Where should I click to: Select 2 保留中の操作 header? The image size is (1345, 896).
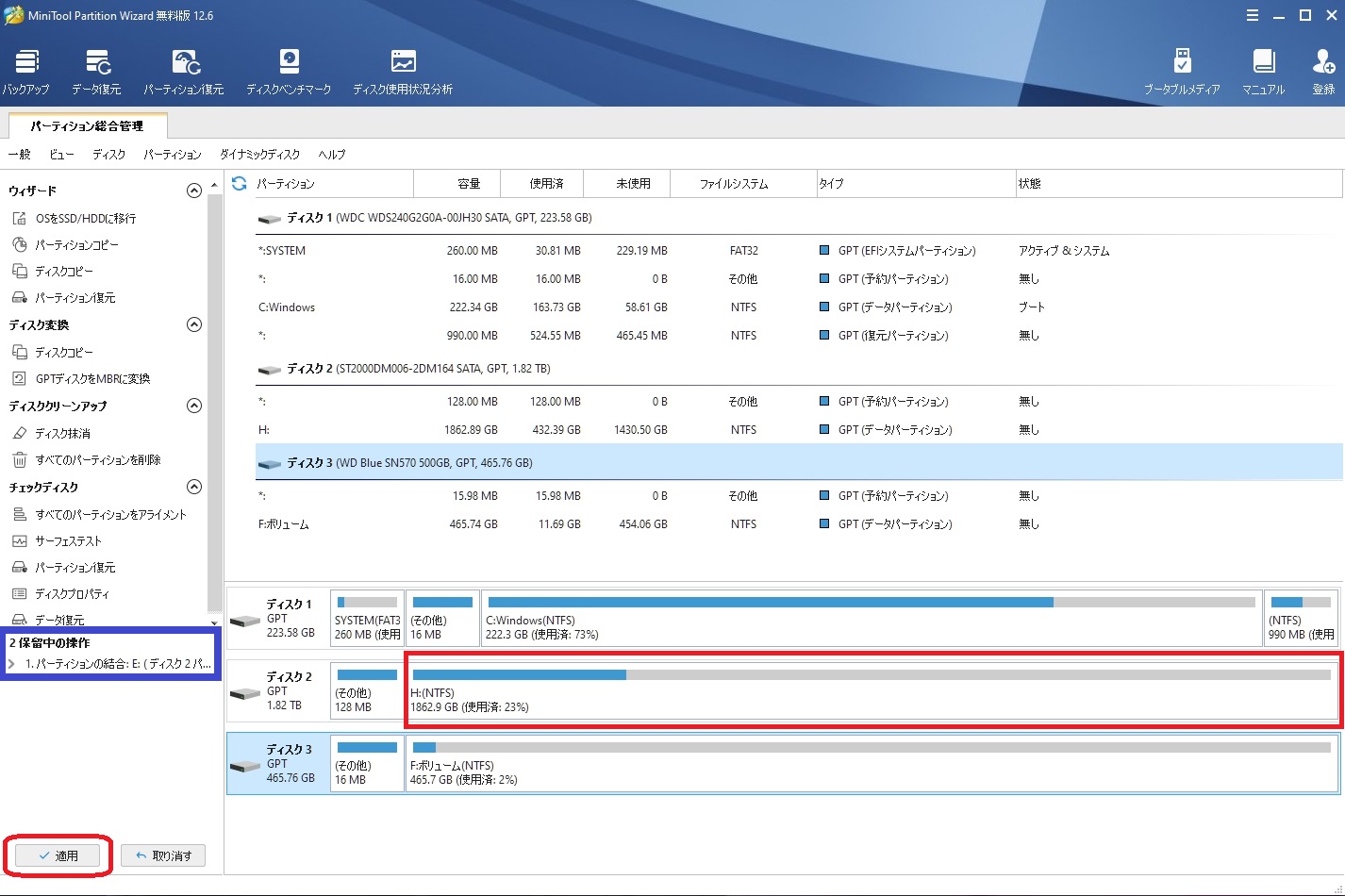tap(50, 643)
